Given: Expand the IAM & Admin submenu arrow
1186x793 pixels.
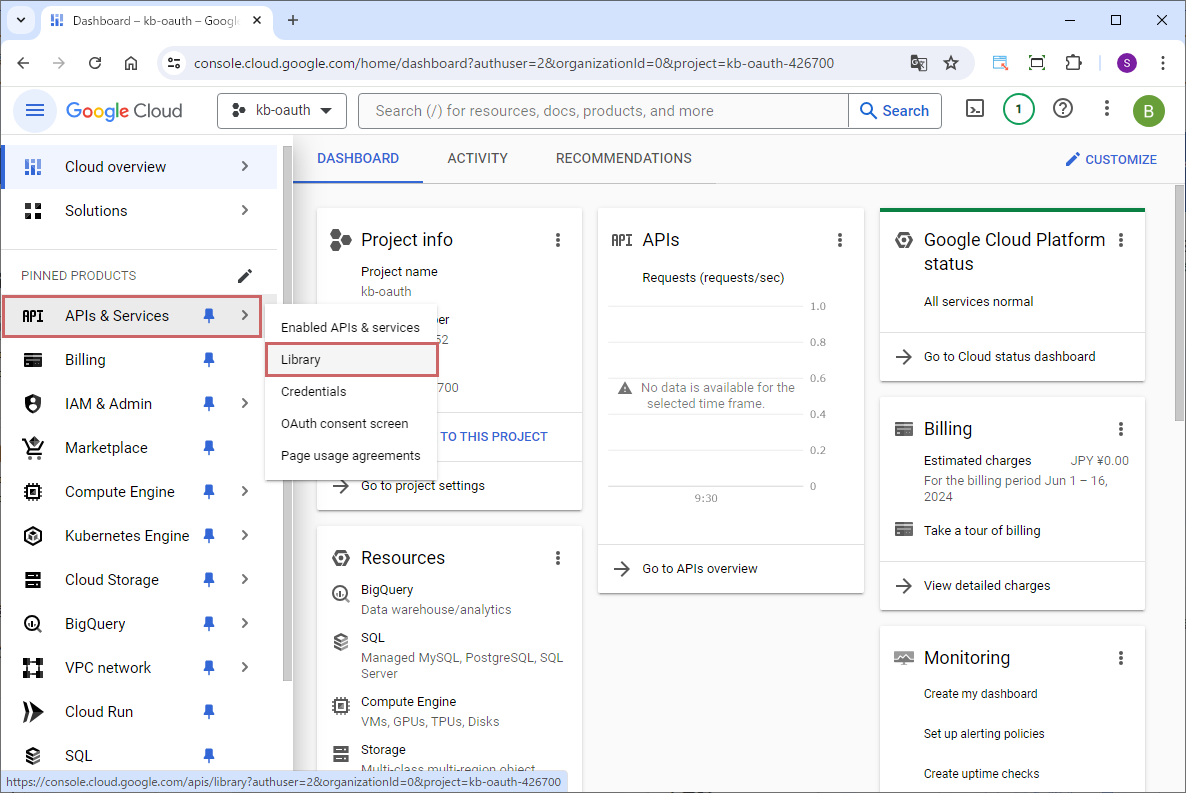Looking at the screenshot, I should (245, 404).
